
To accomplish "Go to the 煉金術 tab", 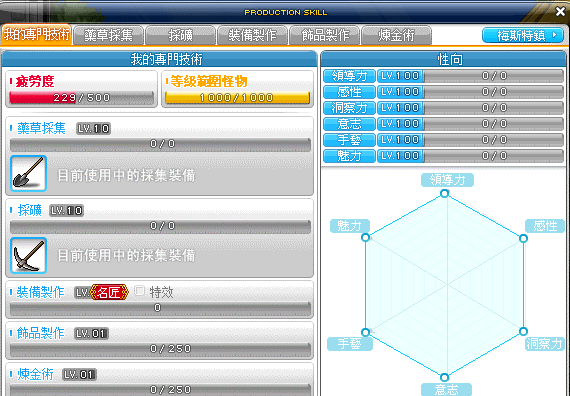I will [x=396, y=36].
